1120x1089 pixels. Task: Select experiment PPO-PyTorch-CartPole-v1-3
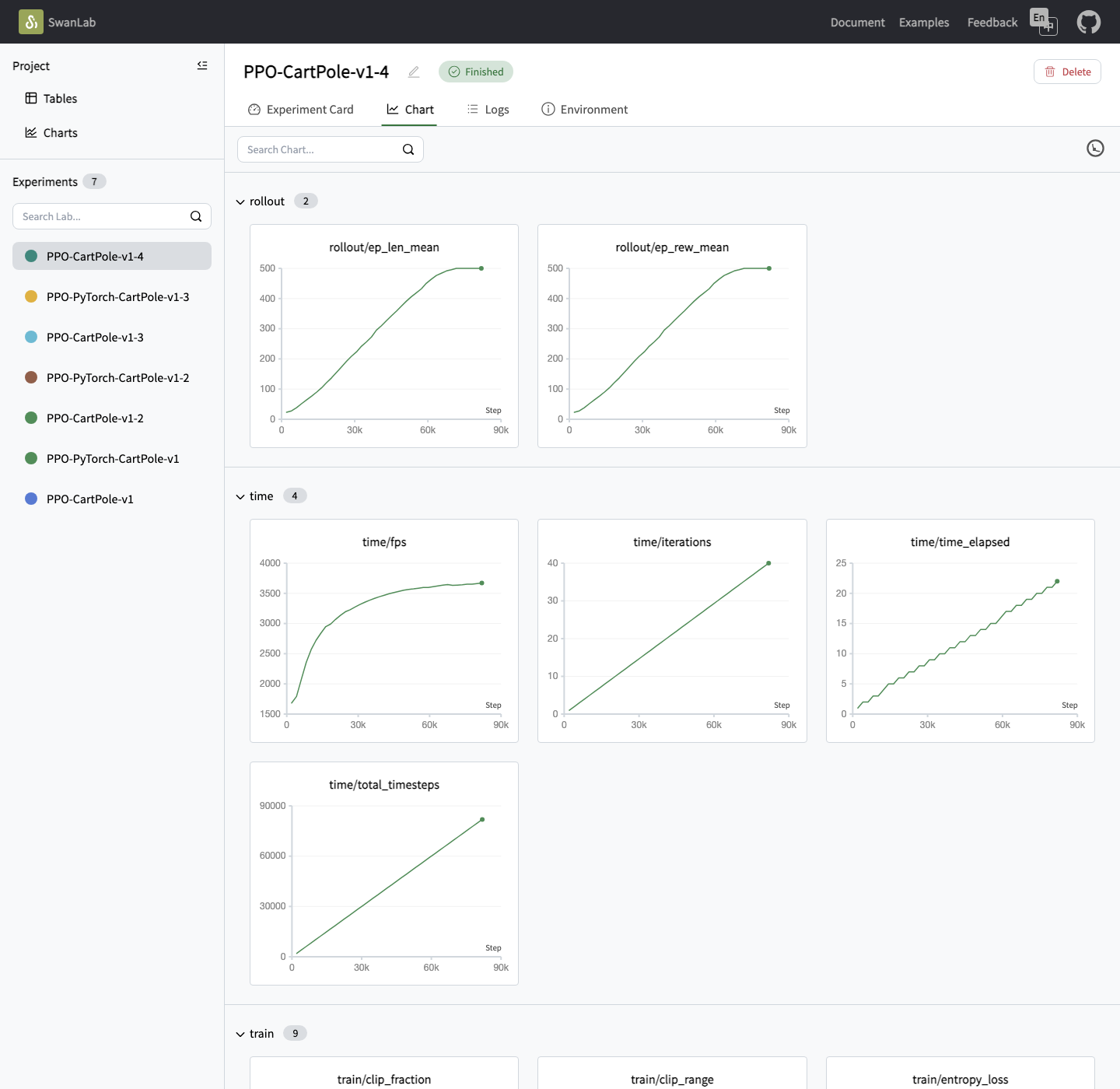112,296
